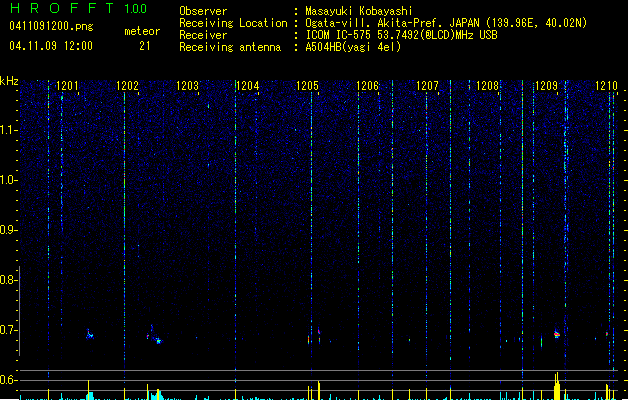Click the 0.7 frequency axis label
The image size is (629, 400).
[8, 330]
